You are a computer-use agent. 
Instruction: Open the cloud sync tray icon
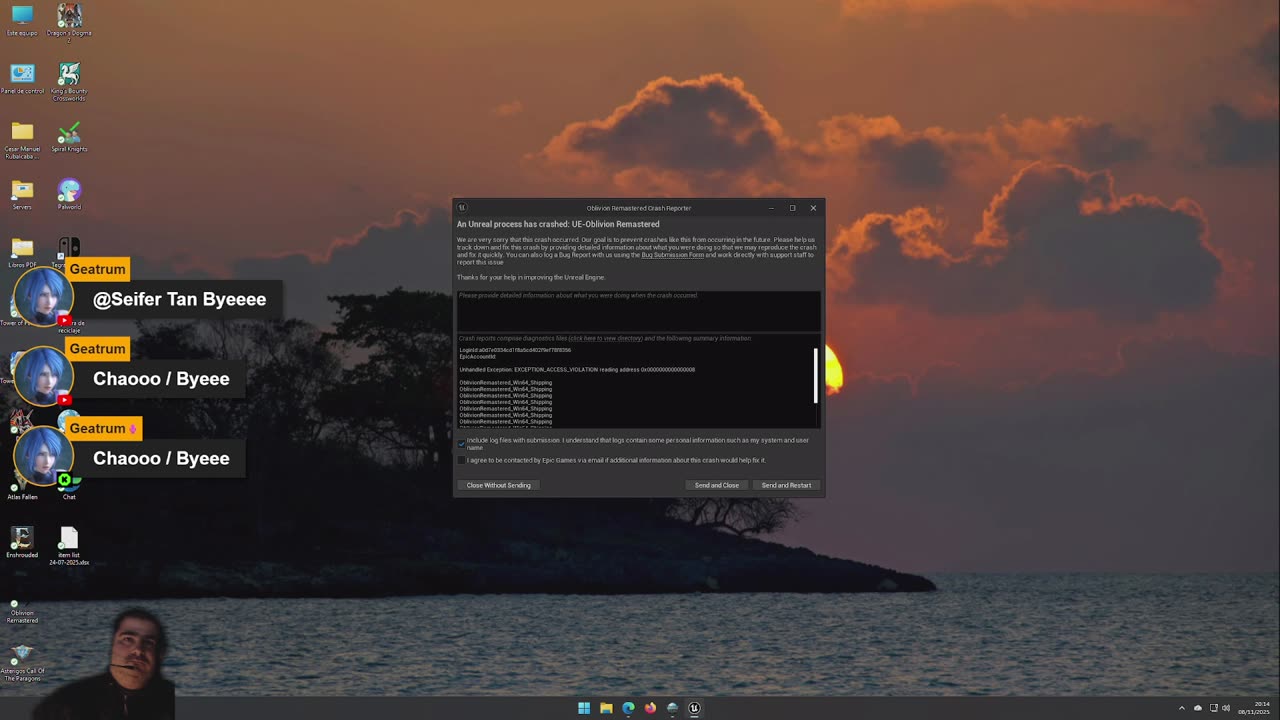(1198, 708)
